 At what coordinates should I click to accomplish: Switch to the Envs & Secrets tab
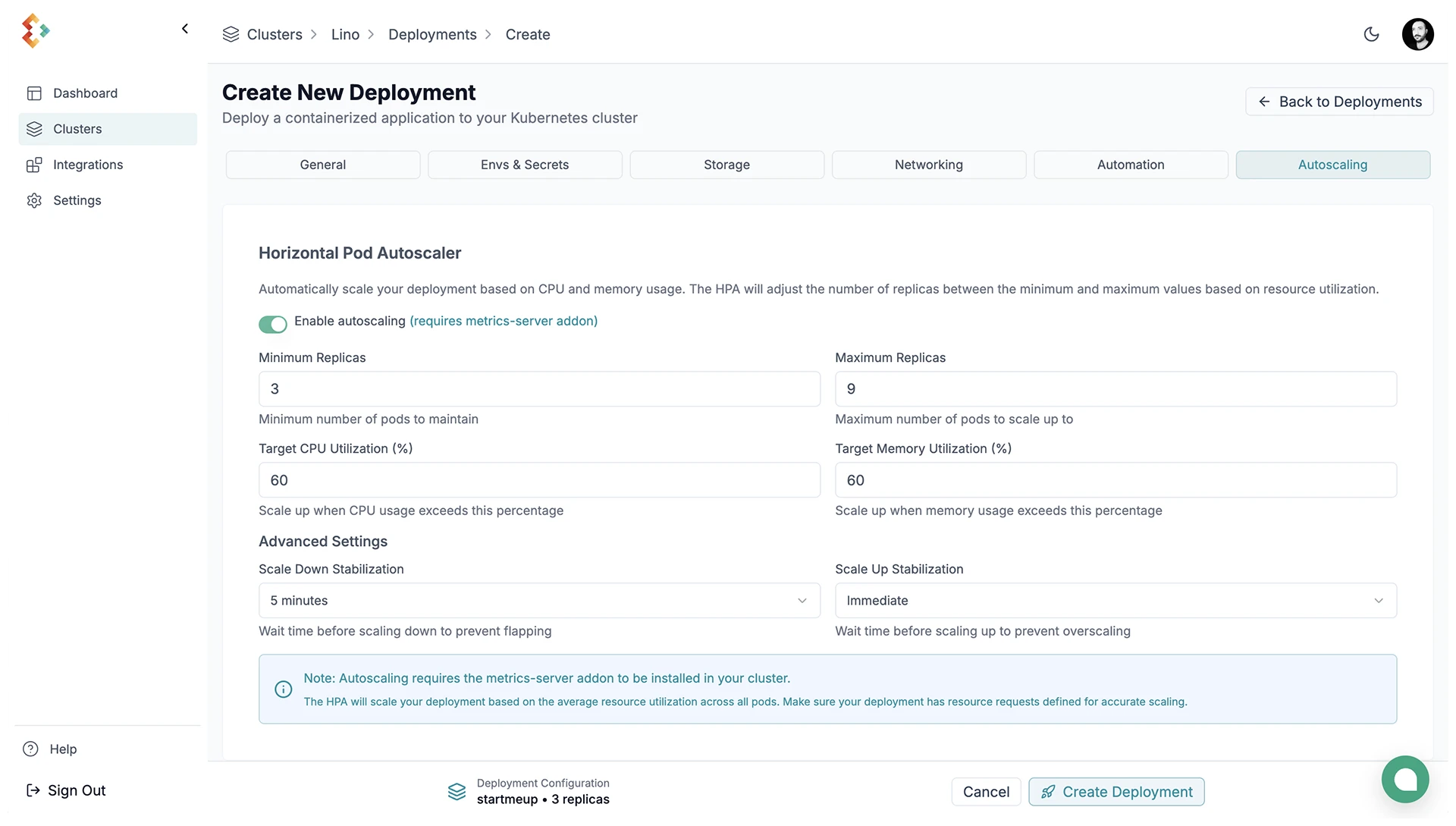(x=525, y=165)
